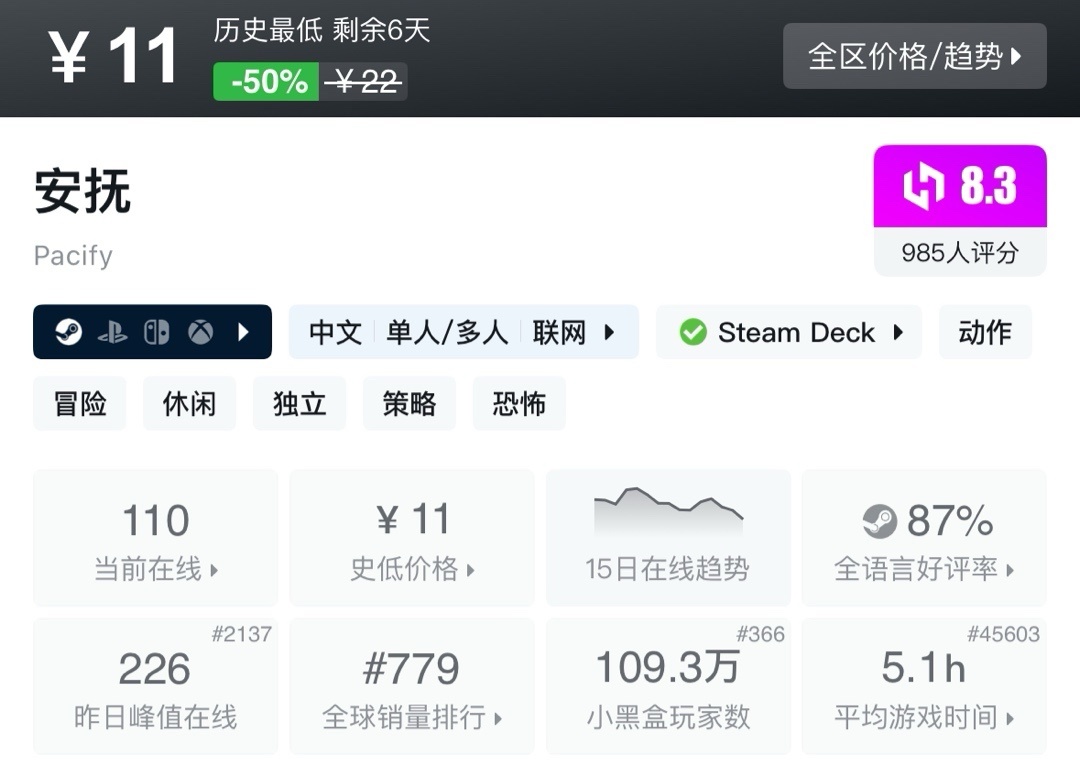The height and width of the screenshot is (766, 1080).
Task: Open 全区价格/趋势 price trends
Action: 914,56
